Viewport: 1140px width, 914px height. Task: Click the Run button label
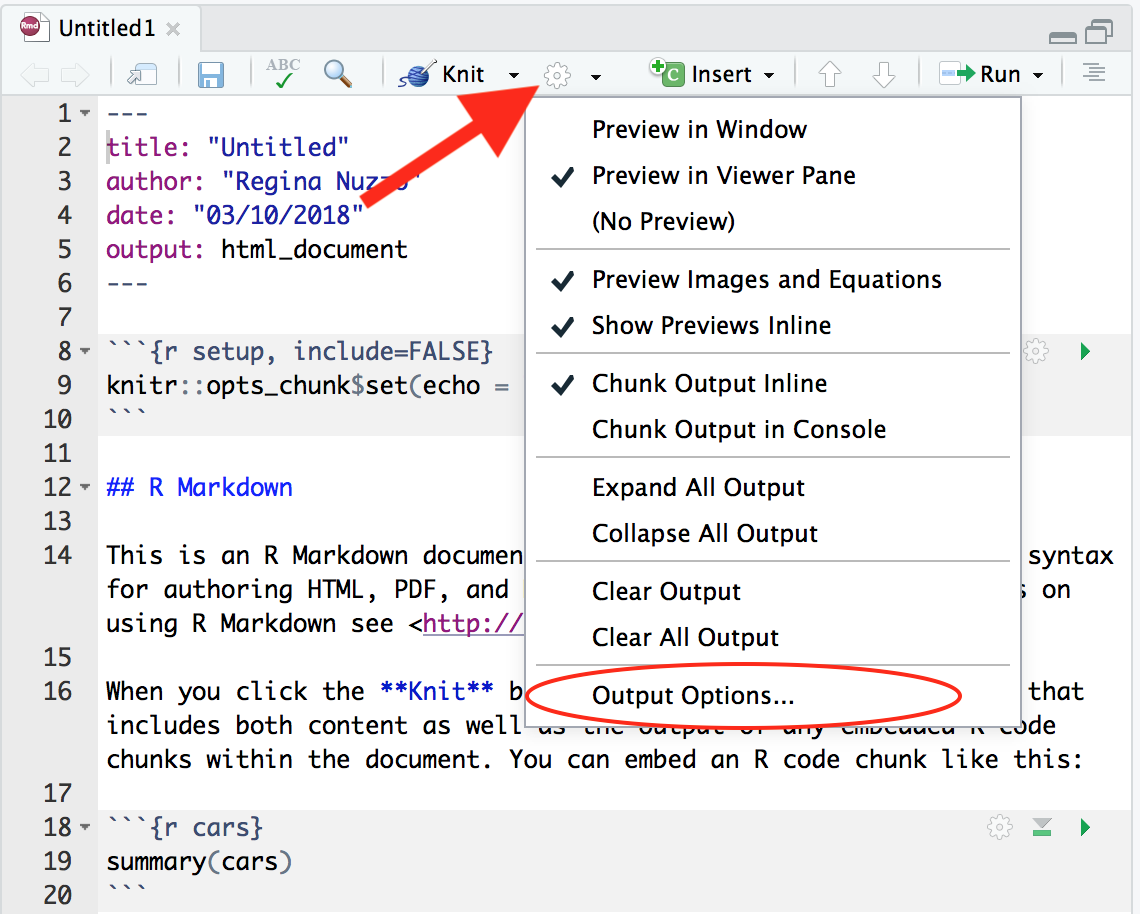click(x=1000, y=74)
